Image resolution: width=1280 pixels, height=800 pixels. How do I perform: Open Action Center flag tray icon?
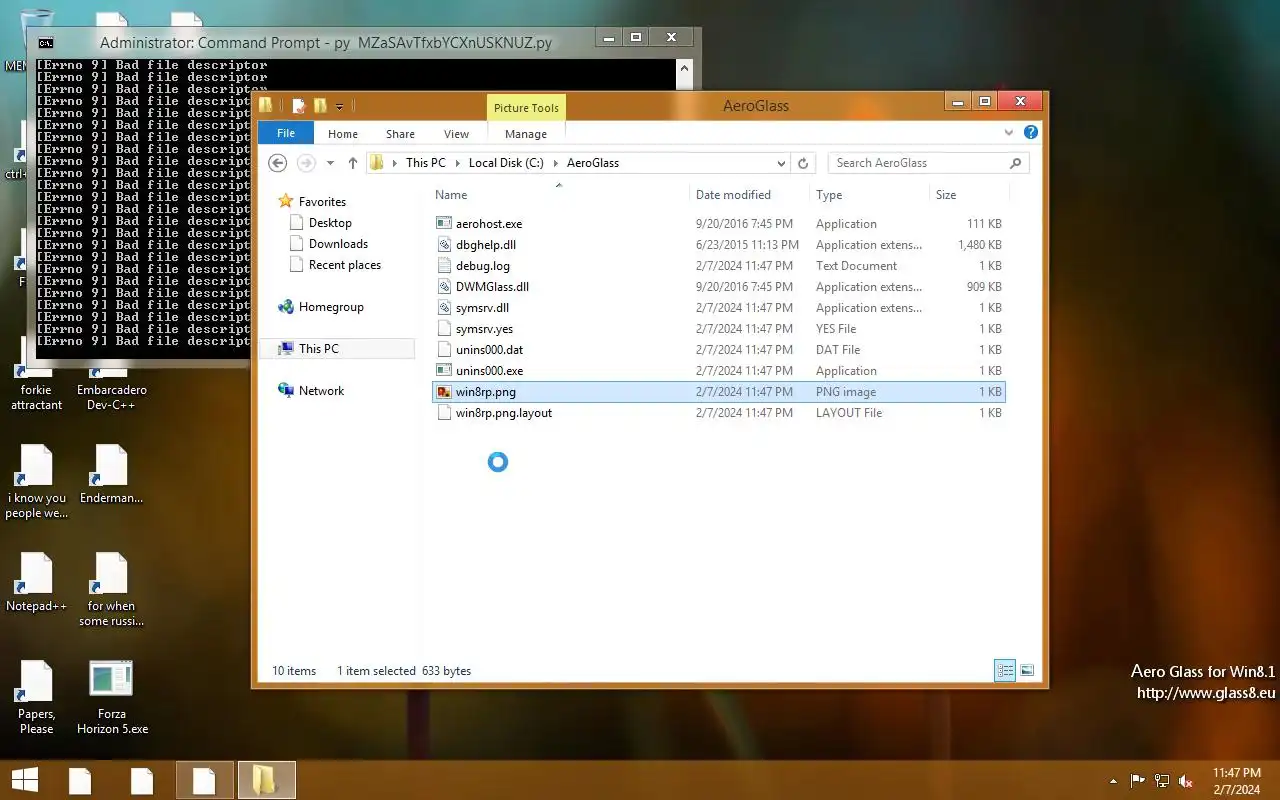(1138, 780)
